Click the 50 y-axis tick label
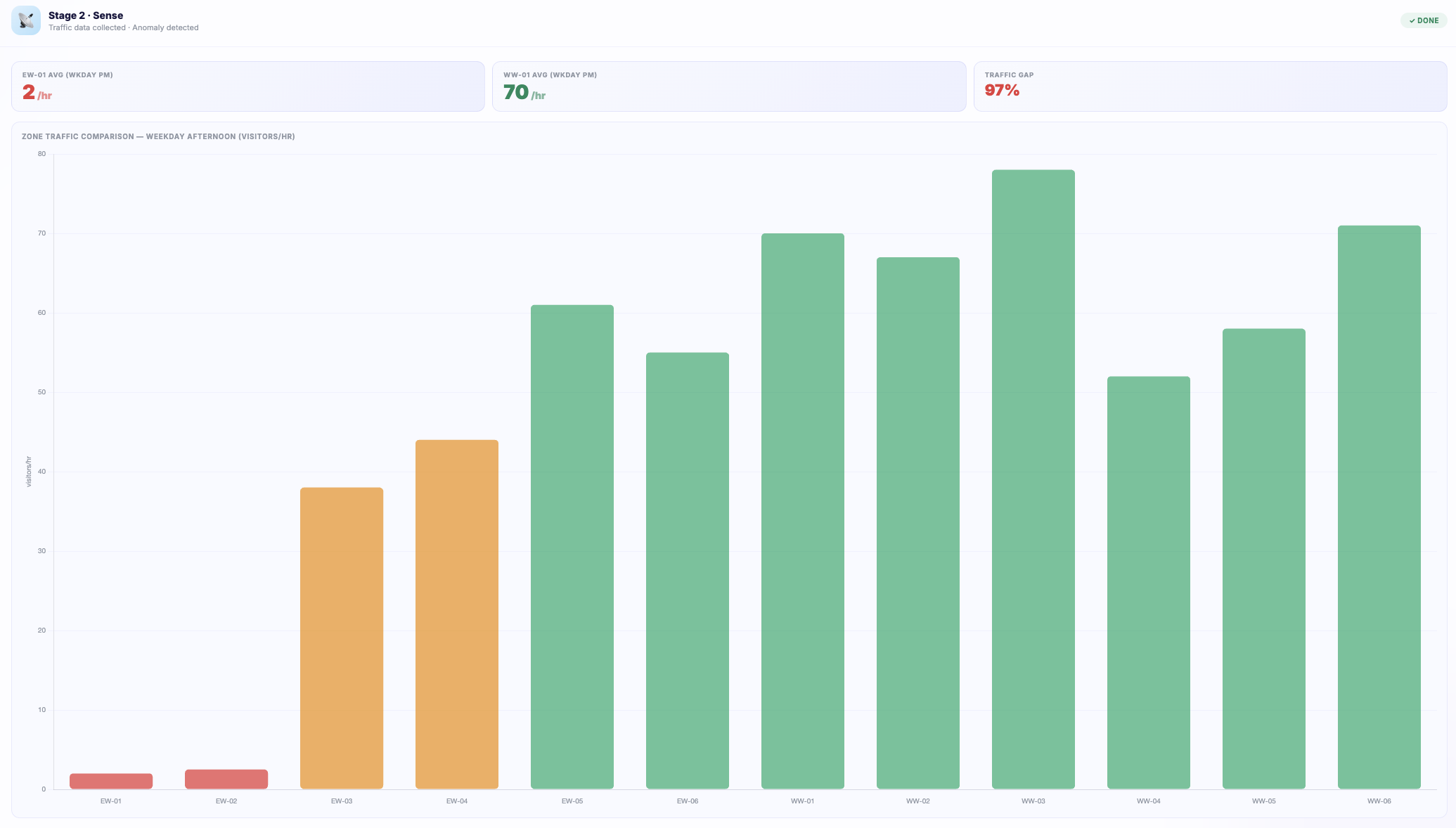The width and height of the screenshot is (1456, 828). (42, 392)
